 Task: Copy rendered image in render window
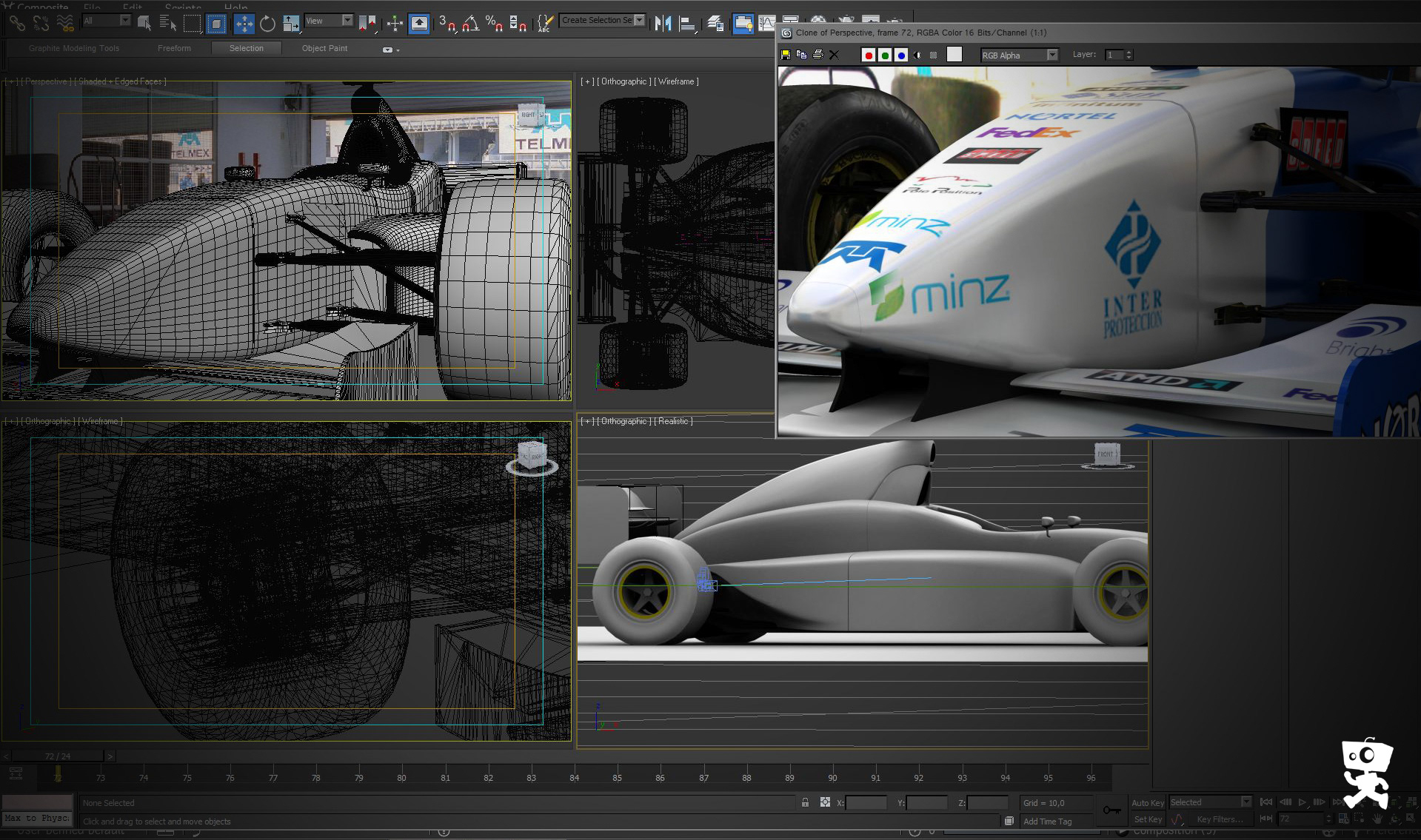[801, 55]
